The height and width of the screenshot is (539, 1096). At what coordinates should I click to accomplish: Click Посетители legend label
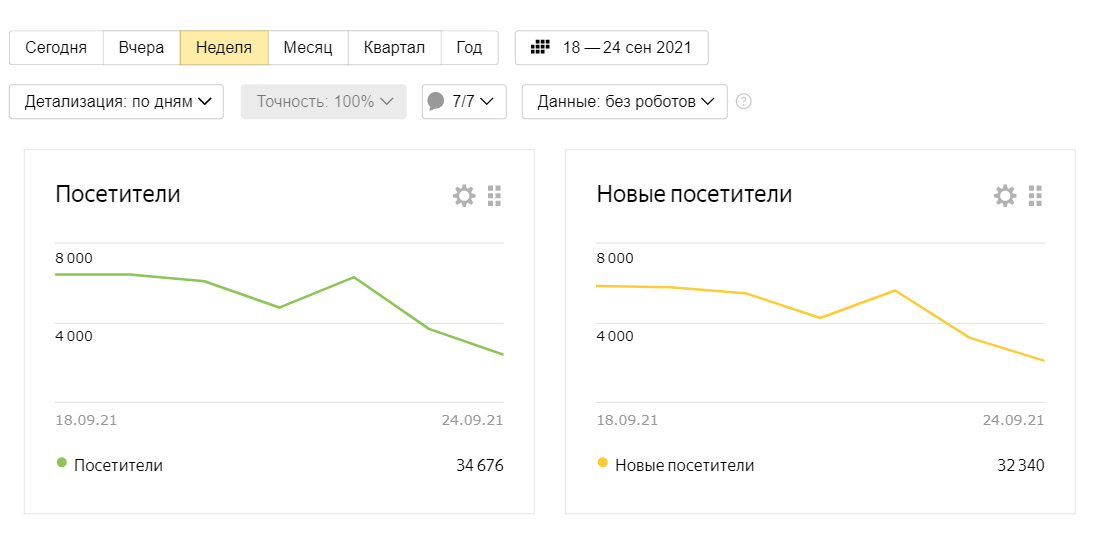[118, 466]
